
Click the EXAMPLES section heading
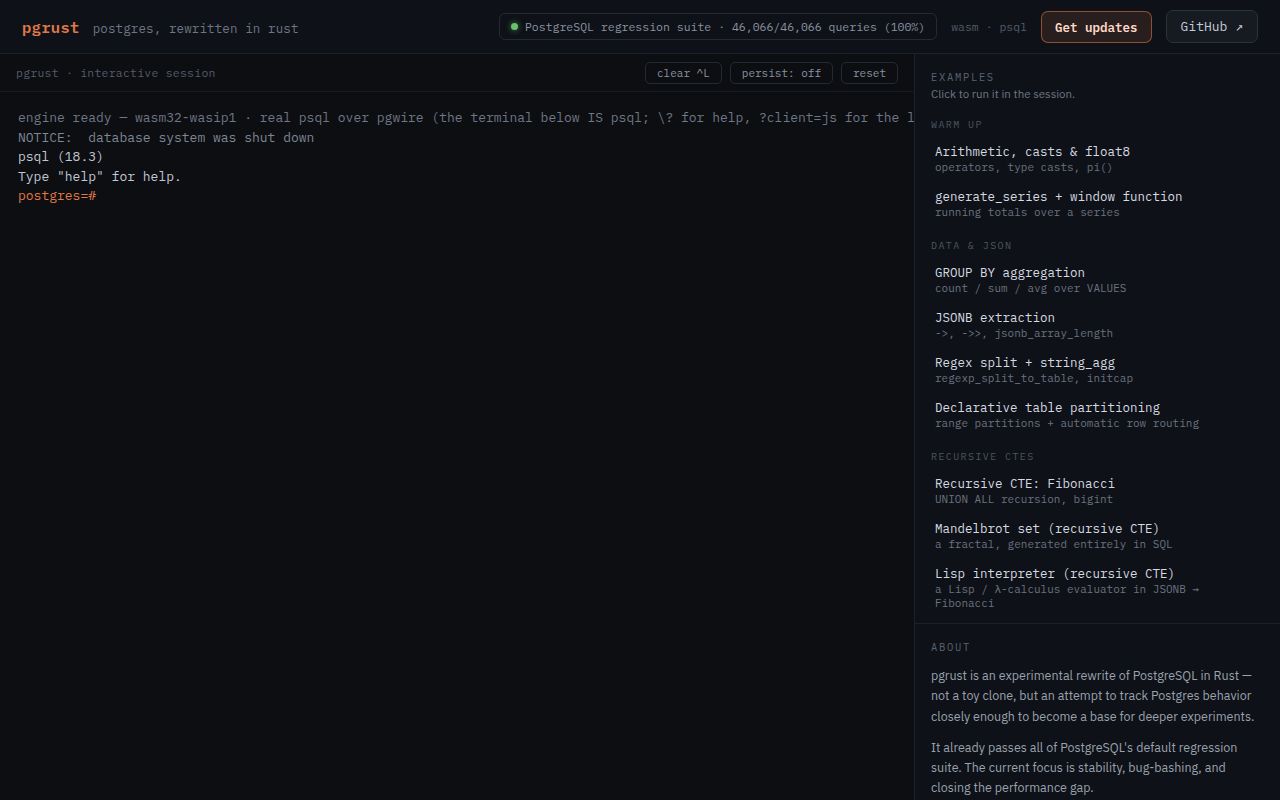[x=962, y=77]
